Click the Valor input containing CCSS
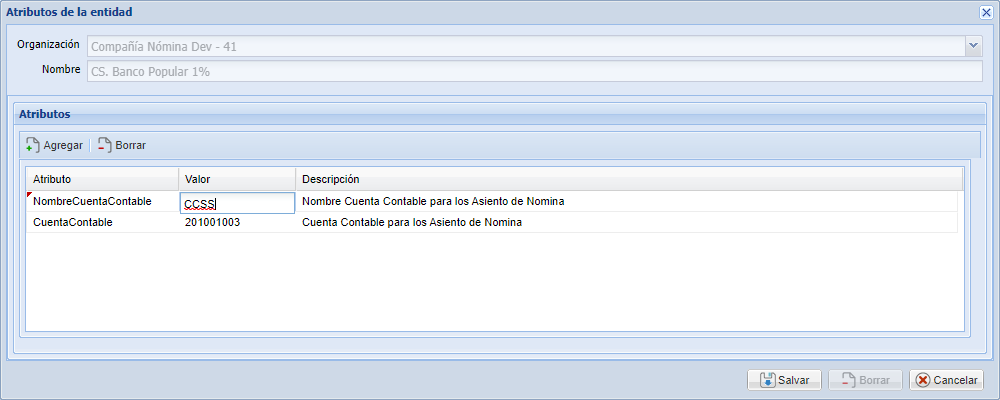The width and height of the screenshot is (1000, 400). click(237, 203)
